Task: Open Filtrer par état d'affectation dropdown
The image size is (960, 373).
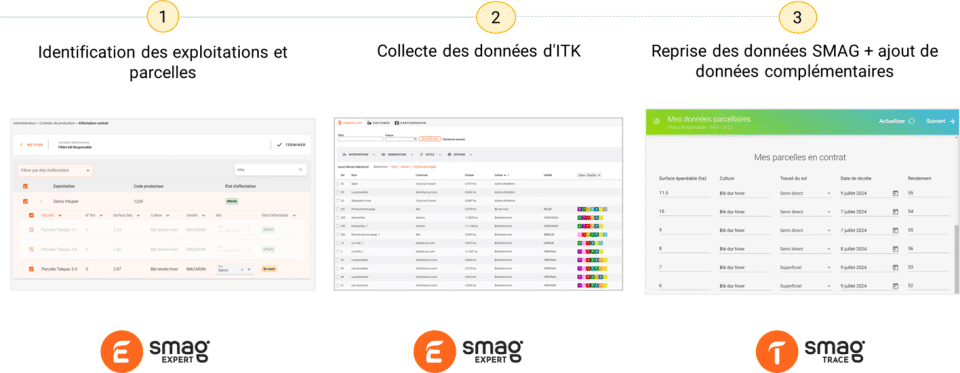Action: click(55, 170)
